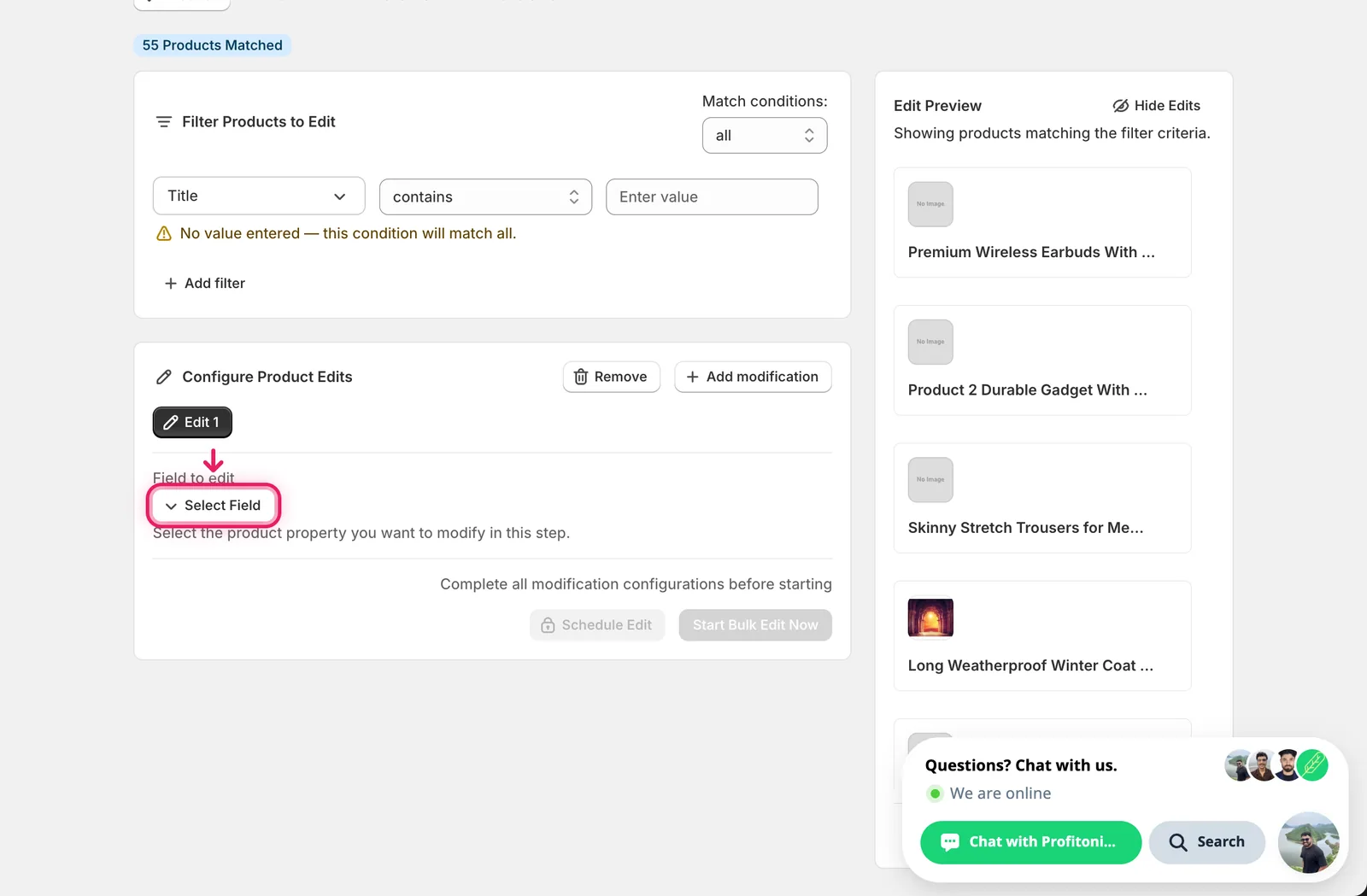This screenshot has width=1367, height=896.
Task: Click the large agent avatar in chat widget
Action: click(x=1308, y=842)
